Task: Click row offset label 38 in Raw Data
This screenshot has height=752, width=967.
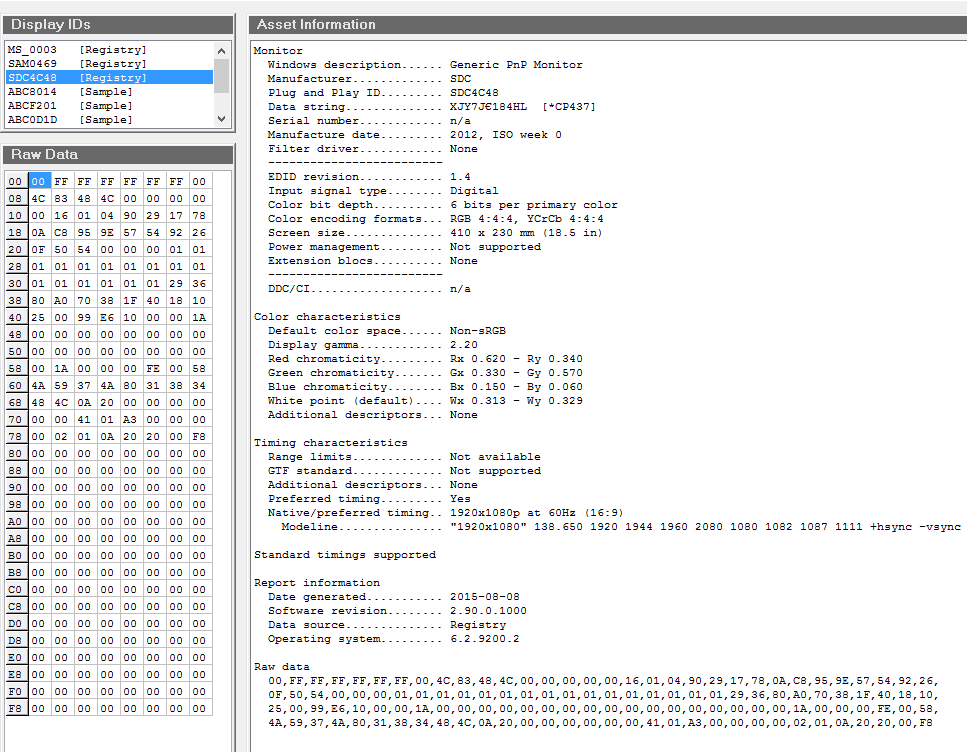Action: [15, 300]
